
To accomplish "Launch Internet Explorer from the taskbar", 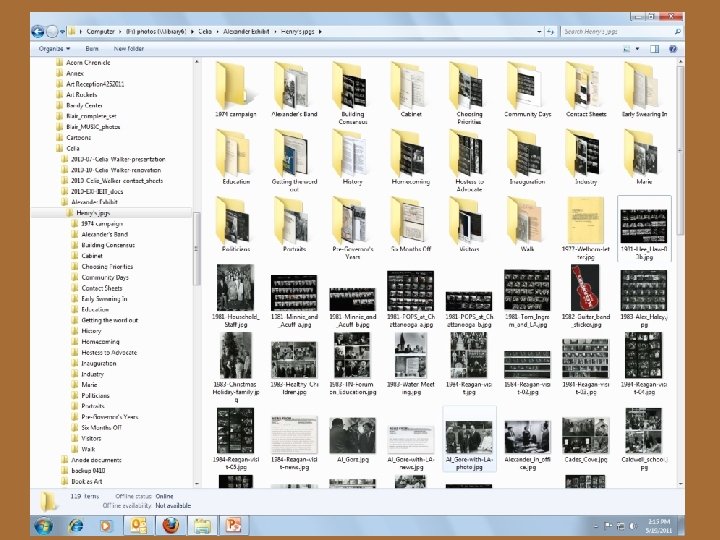I will [77, 525].
